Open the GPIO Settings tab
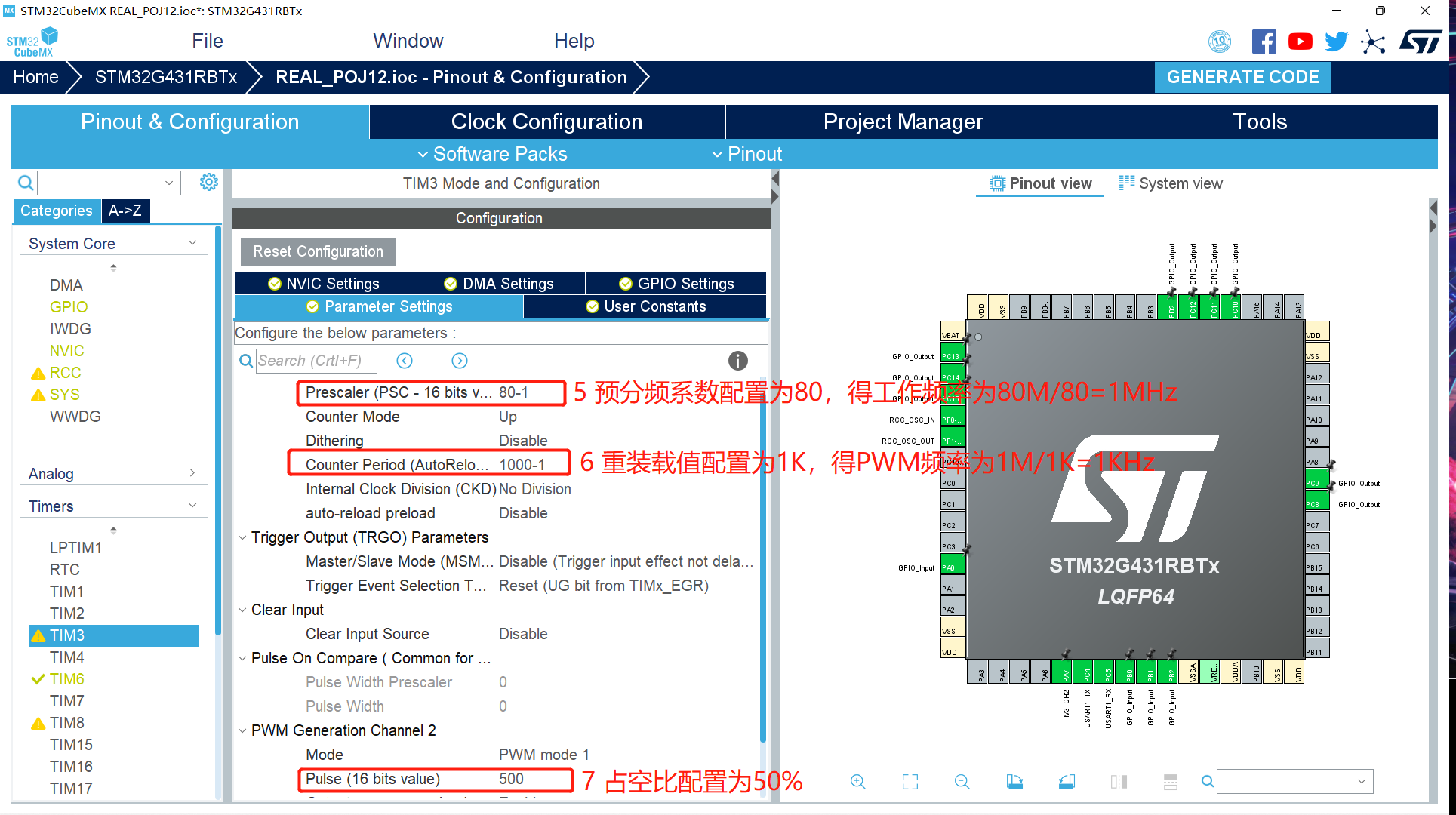This screenshot has width=1456, height=815. pyautogui.click(x=676, y=284)
